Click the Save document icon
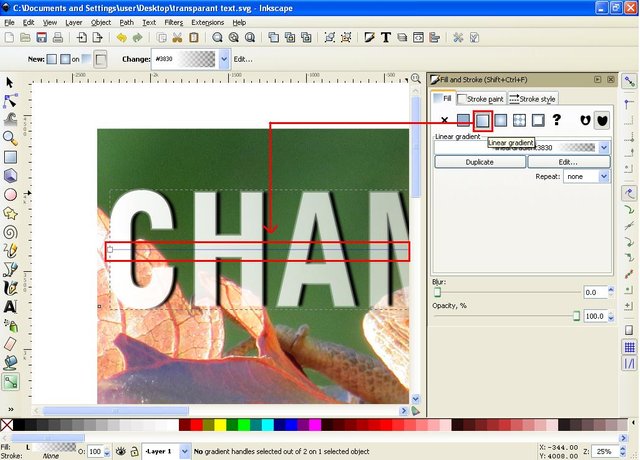The image size is (640, 460). [42, 38]
